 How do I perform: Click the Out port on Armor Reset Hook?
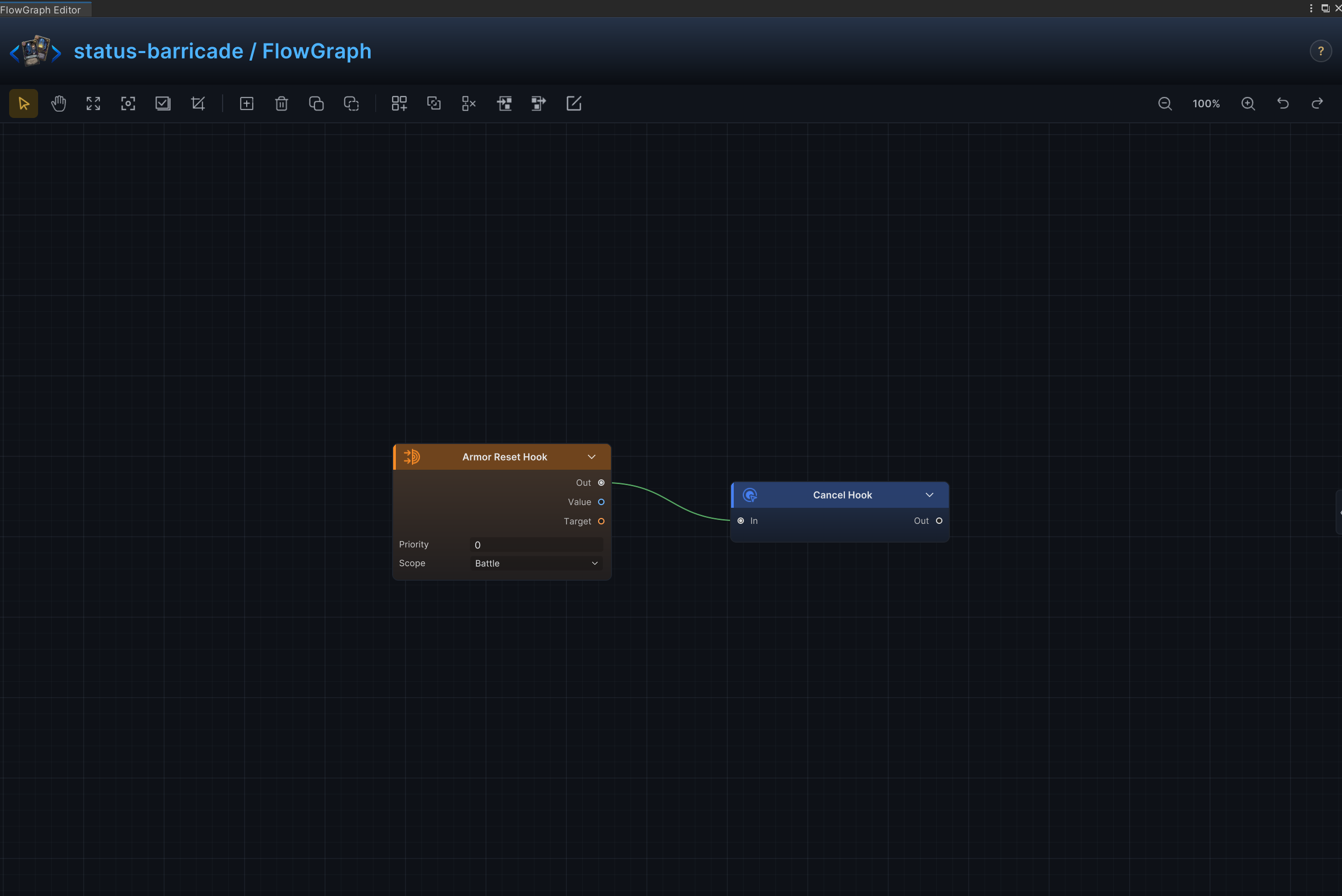tap(601, 483)
